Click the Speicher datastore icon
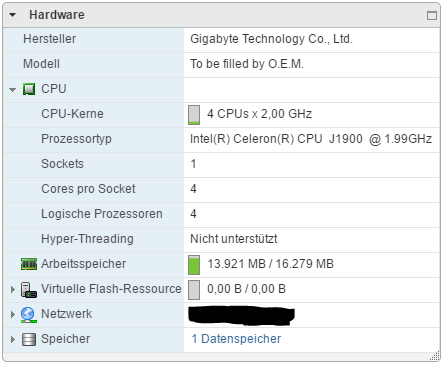The width and height of the screenshot is (447, 368). coord(29,340)
